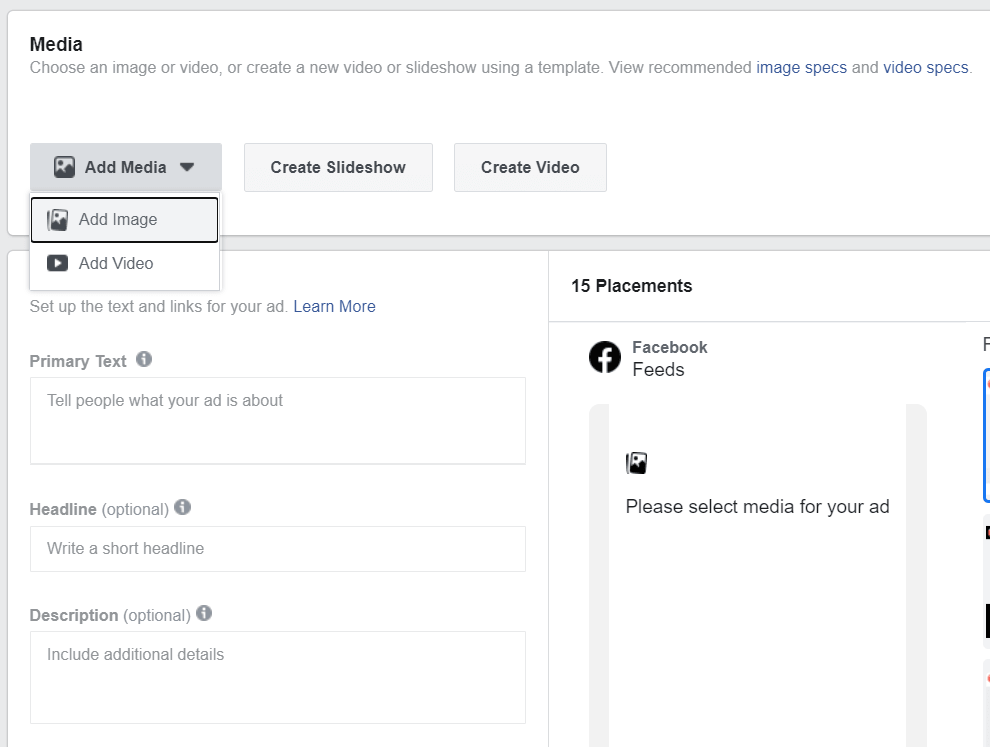Screen dimensions: 990x747
Task: Click the Primary Text info icon
Action: tap(144, 359)
